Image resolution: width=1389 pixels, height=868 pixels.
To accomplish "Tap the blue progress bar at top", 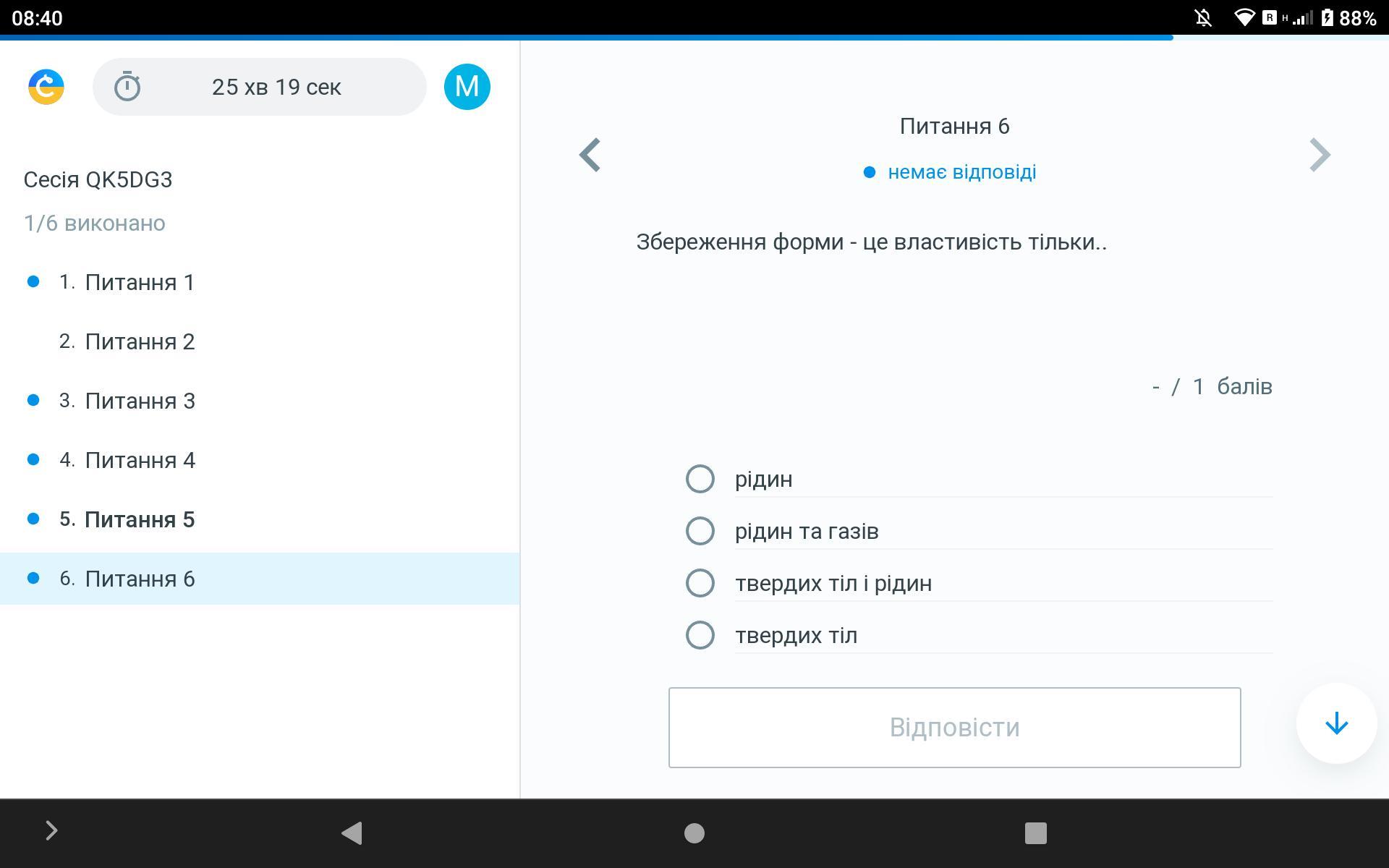I will pos(586,37).
